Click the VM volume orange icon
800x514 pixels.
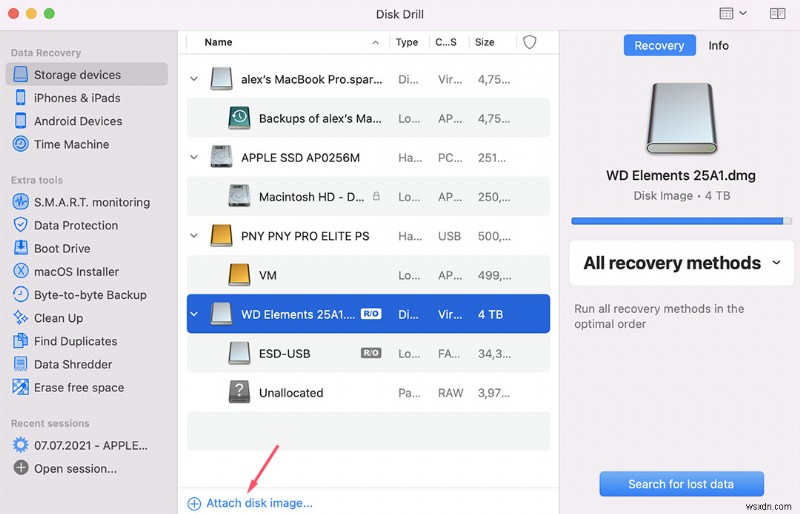[239, 275]
